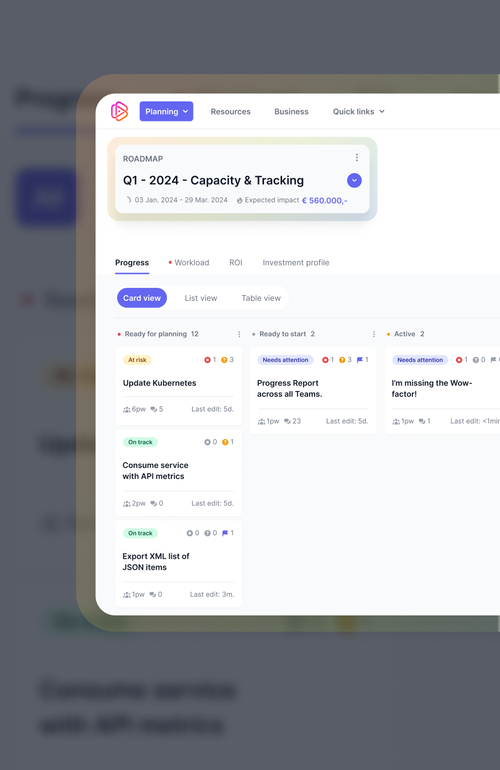Click the app logo icon

(x=119, y=111)
